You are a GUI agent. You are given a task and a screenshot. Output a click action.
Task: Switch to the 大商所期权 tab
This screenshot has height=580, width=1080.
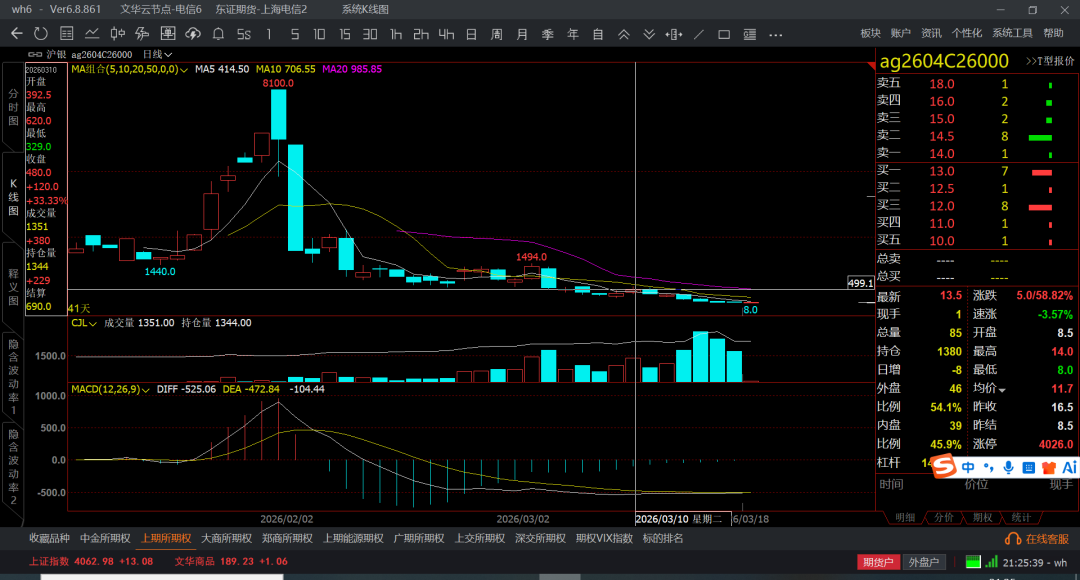[226, 538]
